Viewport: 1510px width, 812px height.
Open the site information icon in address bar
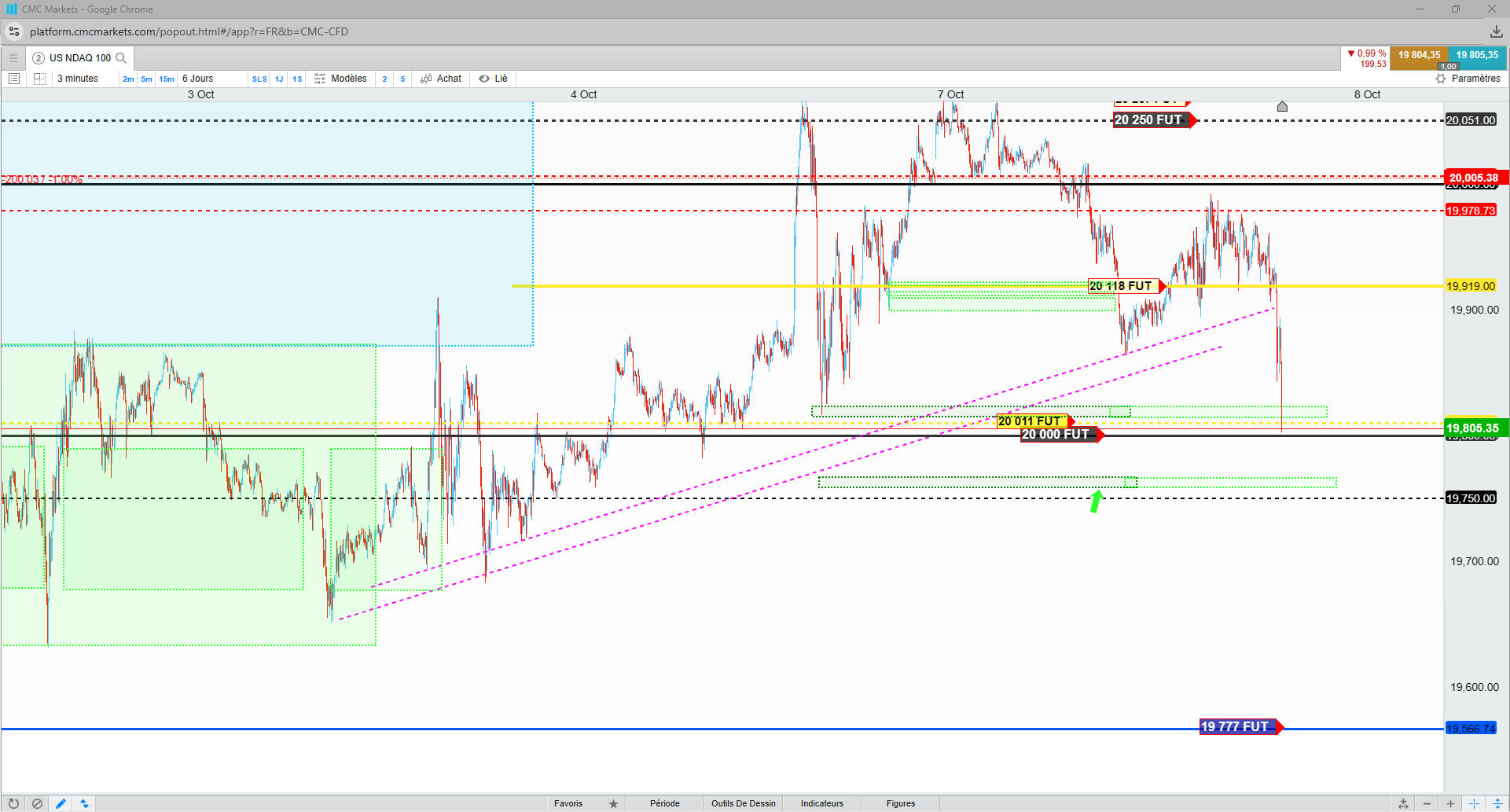[x=14, y=31]
